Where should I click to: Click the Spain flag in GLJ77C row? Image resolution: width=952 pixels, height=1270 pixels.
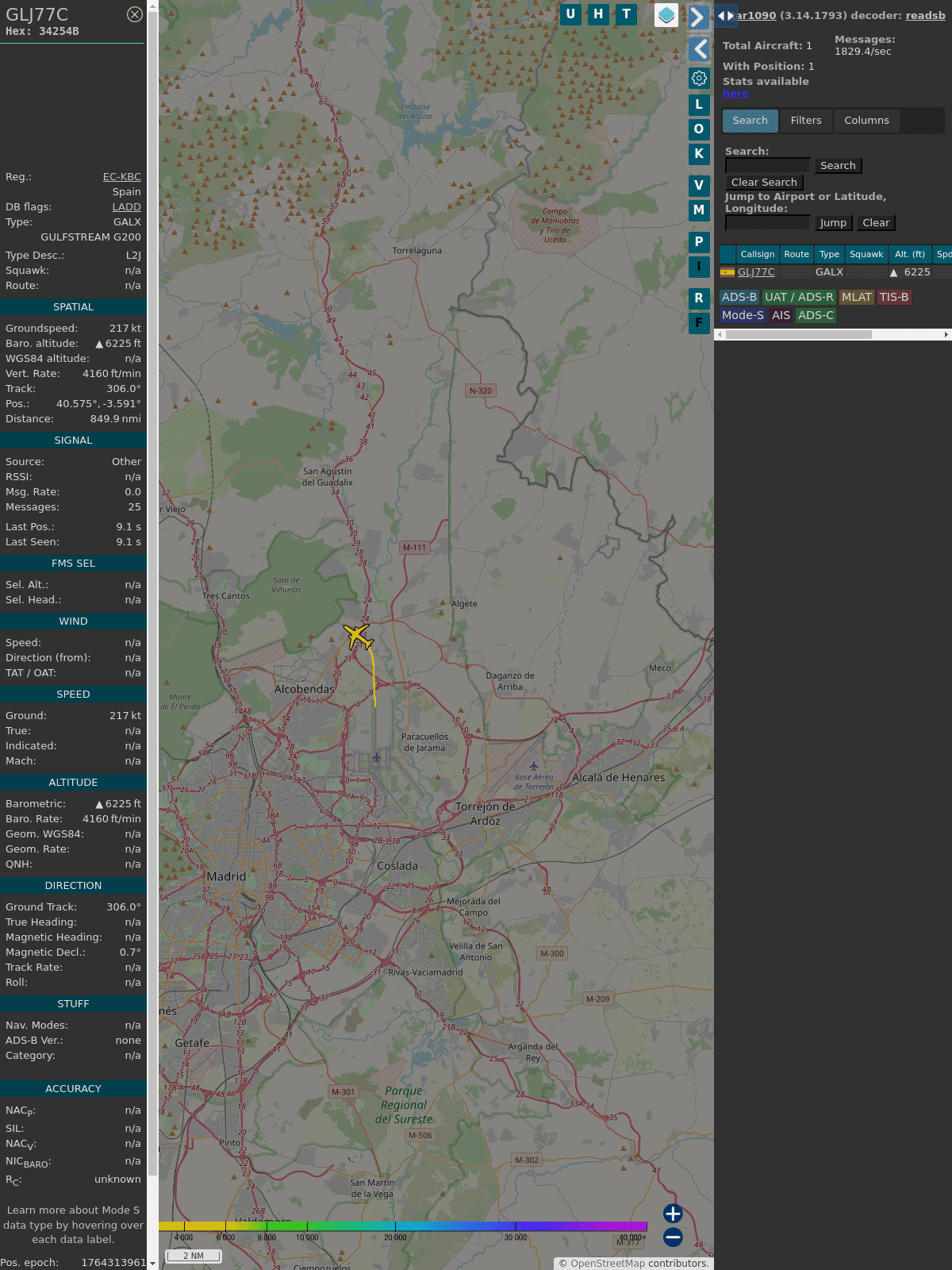click(x=727, y=272)
